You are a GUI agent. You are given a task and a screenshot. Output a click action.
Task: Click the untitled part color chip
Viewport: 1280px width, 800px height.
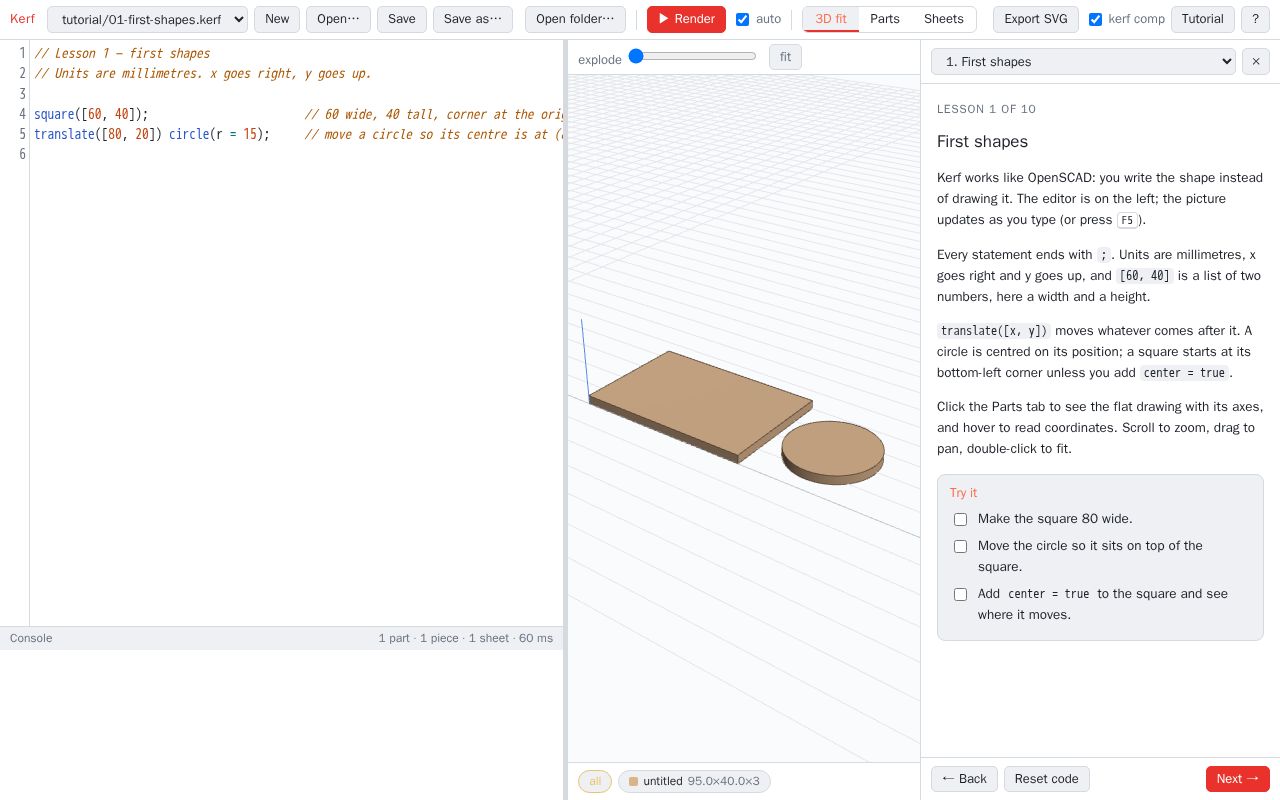(694, 781)
